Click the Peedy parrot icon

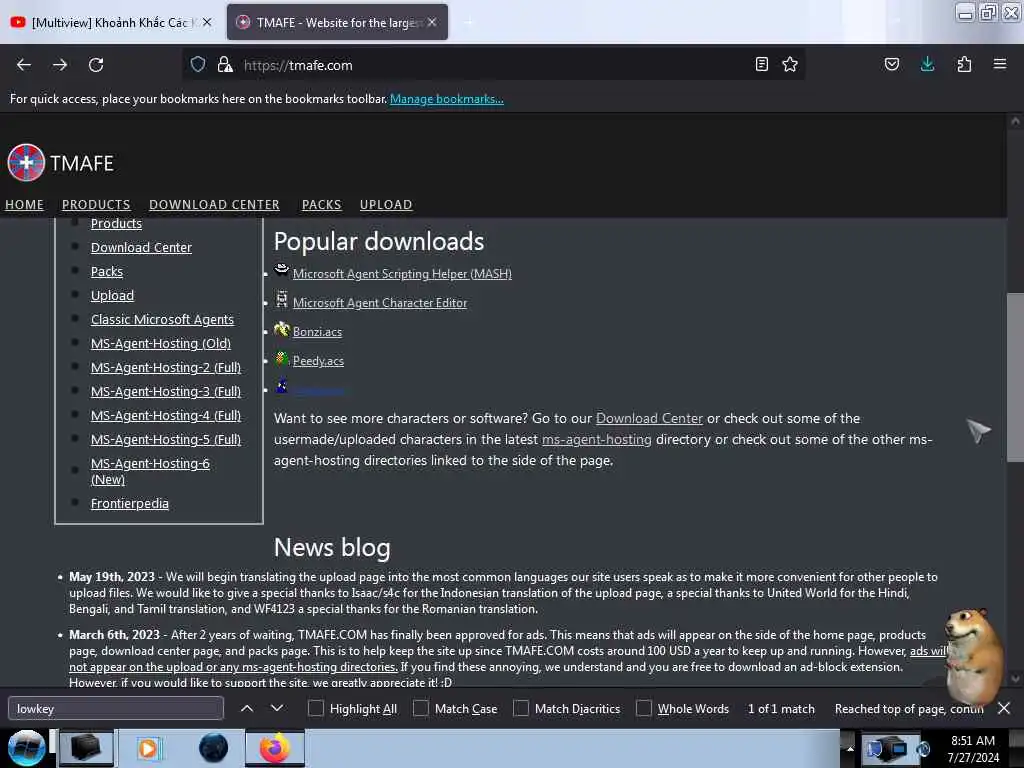[x=281, y=358]
